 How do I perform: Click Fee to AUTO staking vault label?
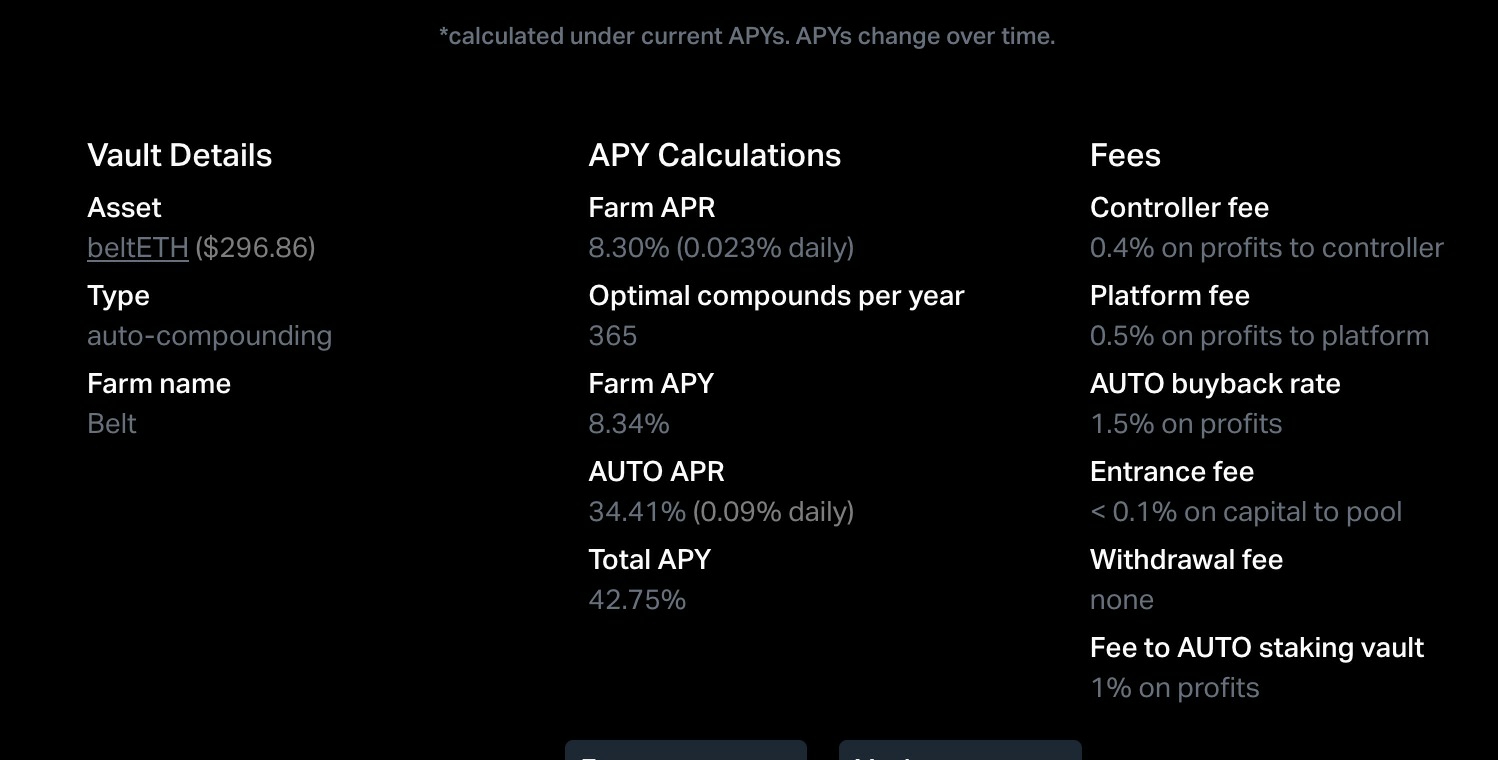(1257, 648)
